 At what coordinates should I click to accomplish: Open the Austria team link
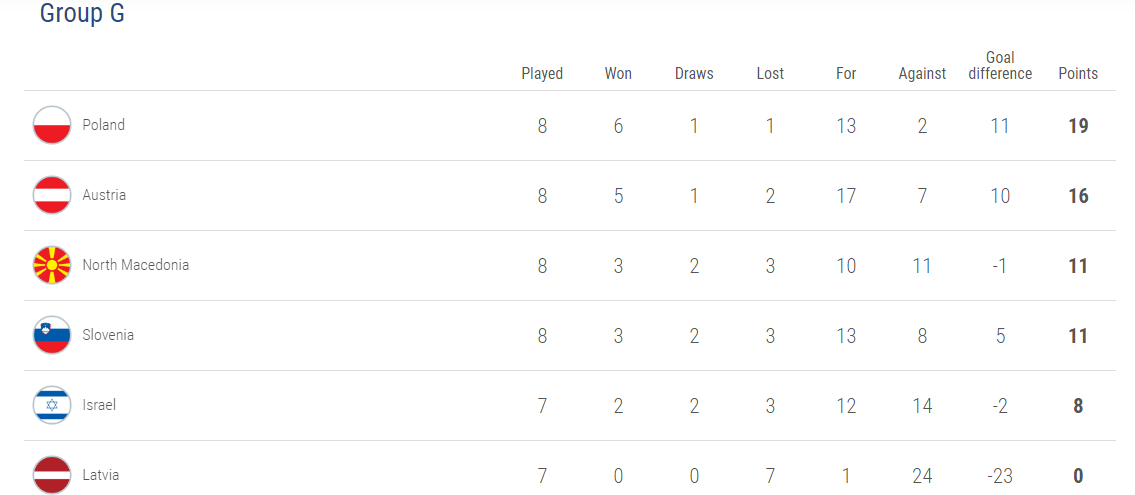[104, 195]
